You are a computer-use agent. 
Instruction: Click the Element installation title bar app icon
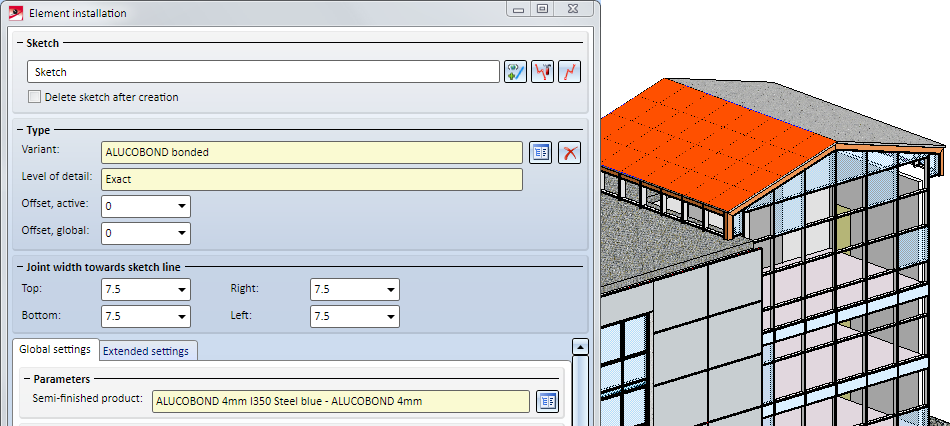[x=16, y=12]
